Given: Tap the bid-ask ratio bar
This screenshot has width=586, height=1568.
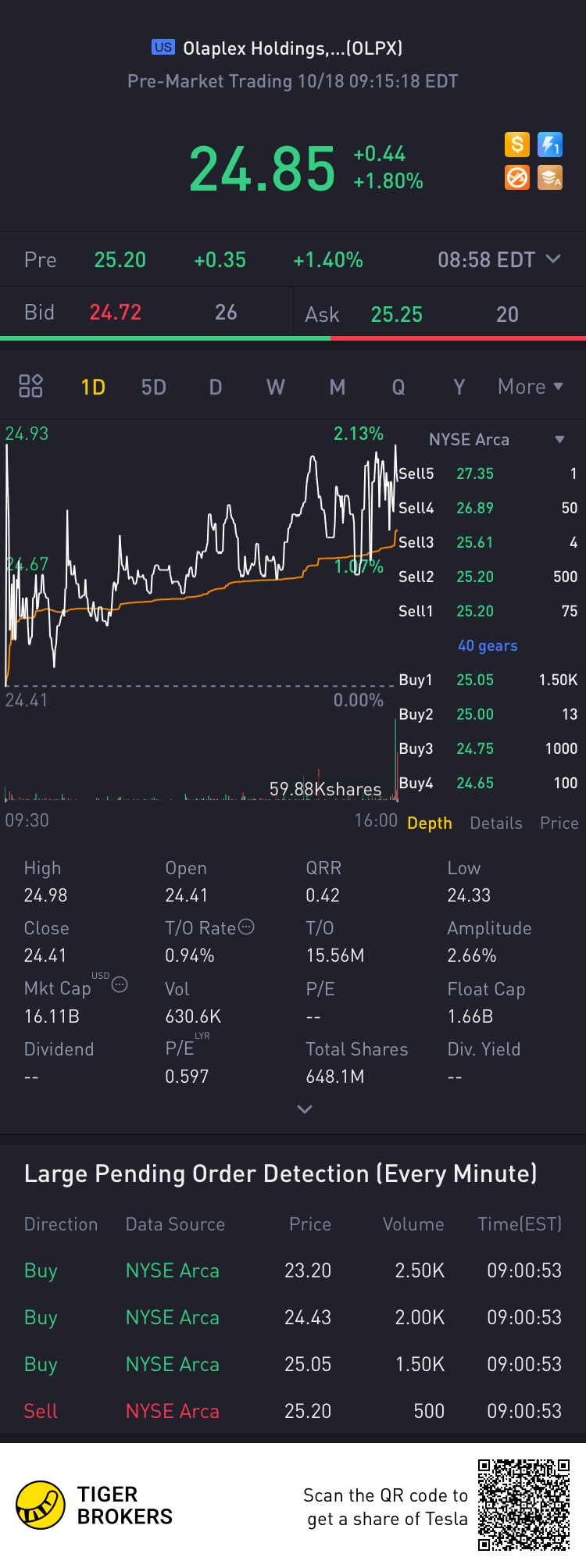Looking at the screenshot, I should pos(293,338).
